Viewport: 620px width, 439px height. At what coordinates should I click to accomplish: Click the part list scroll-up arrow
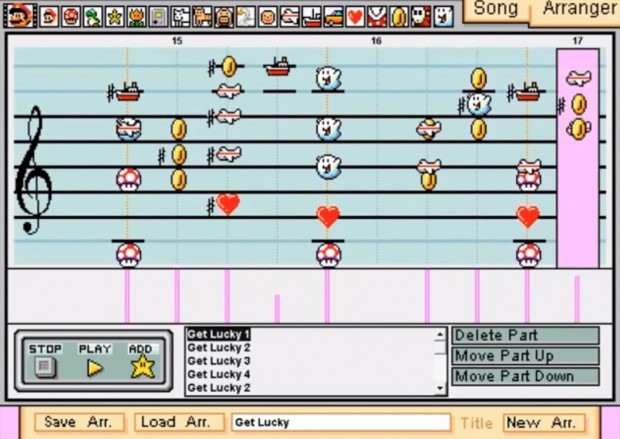pyautogui.click(x=440, y=335)
